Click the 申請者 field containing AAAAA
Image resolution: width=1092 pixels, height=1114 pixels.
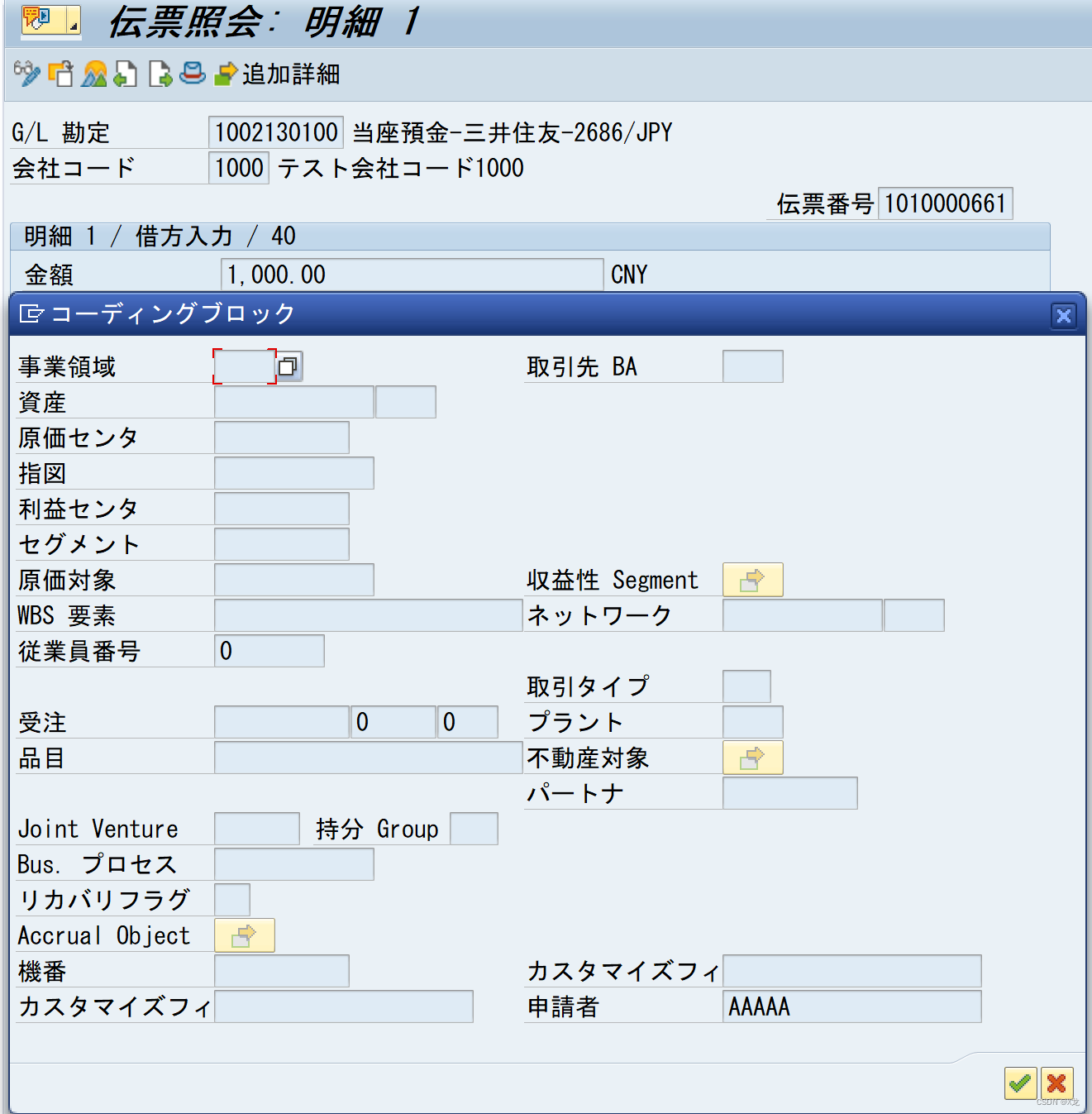851,1006
